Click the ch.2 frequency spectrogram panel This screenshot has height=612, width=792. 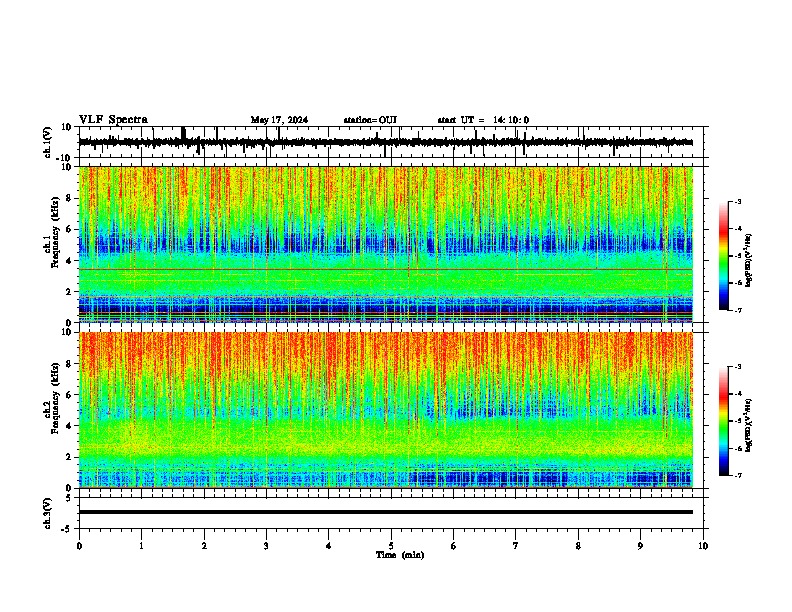coord(386,410)
